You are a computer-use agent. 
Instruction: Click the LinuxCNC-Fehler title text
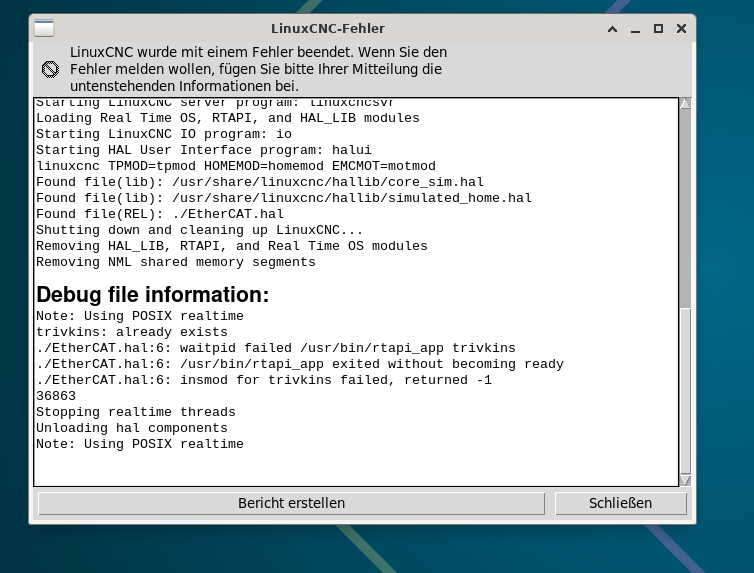[x=328, y=29]
